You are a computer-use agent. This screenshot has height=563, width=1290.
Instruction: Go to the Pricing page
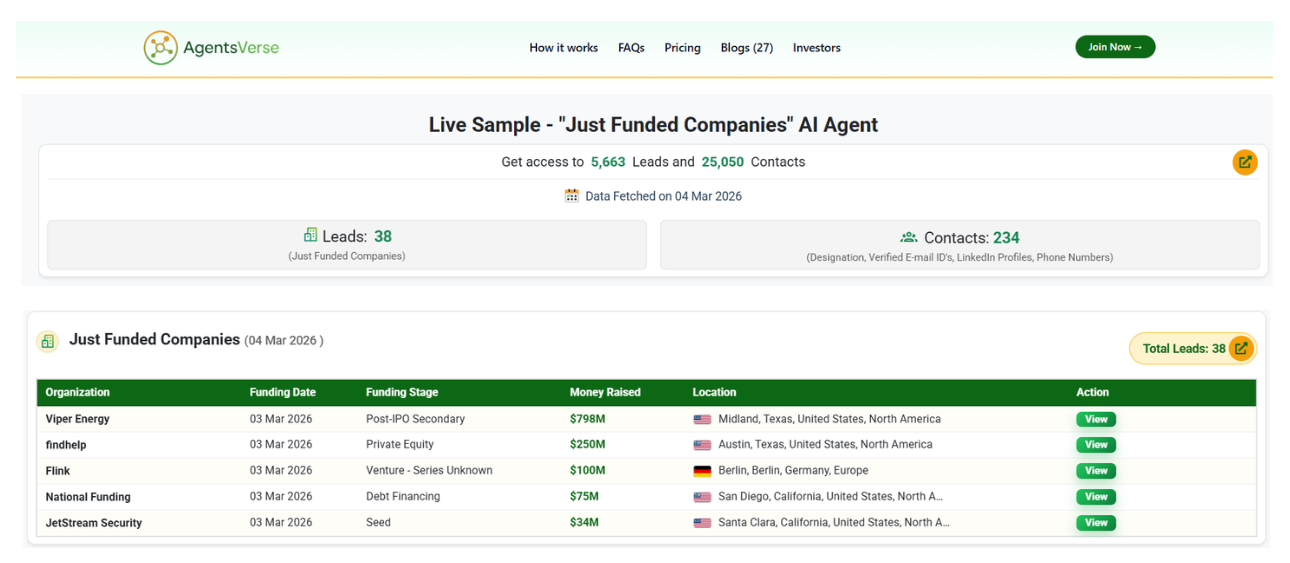[682, 48]
